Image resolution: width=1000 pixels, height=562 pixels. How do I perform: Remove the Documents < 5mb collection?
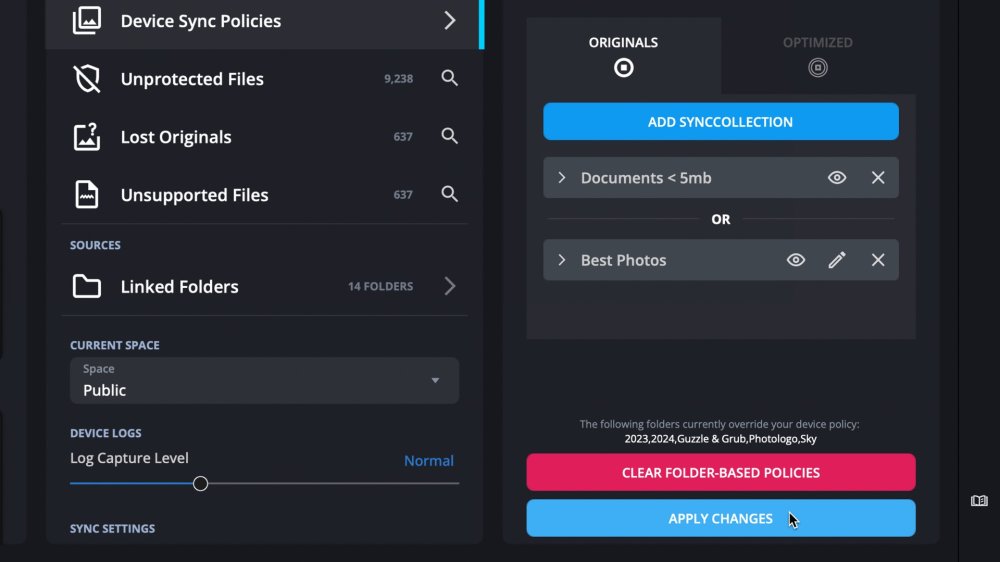coord(878,178)
